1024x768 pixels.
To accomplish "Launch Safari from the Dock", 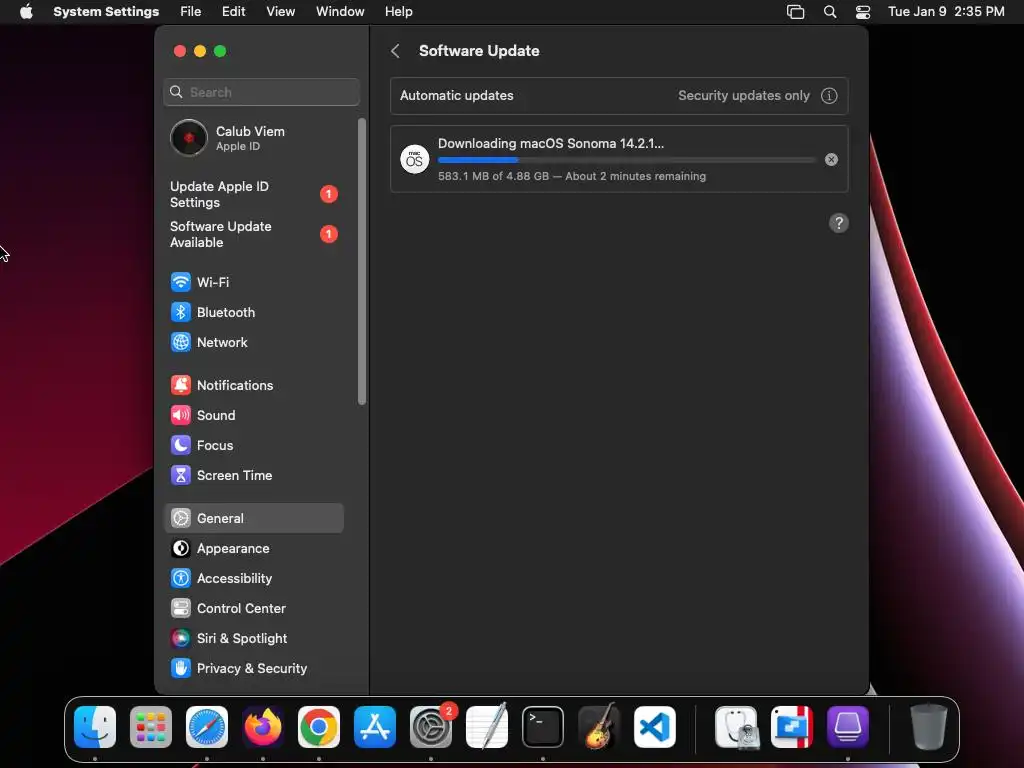I will pyautogui.click(x=207, y=727).
